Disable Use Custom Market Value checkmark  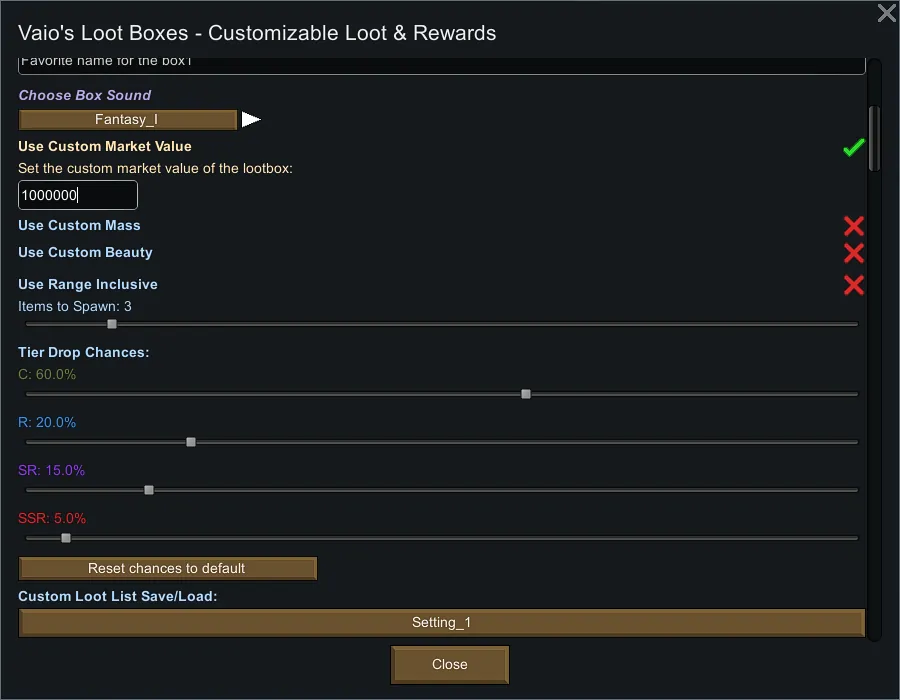click(853, 148)
